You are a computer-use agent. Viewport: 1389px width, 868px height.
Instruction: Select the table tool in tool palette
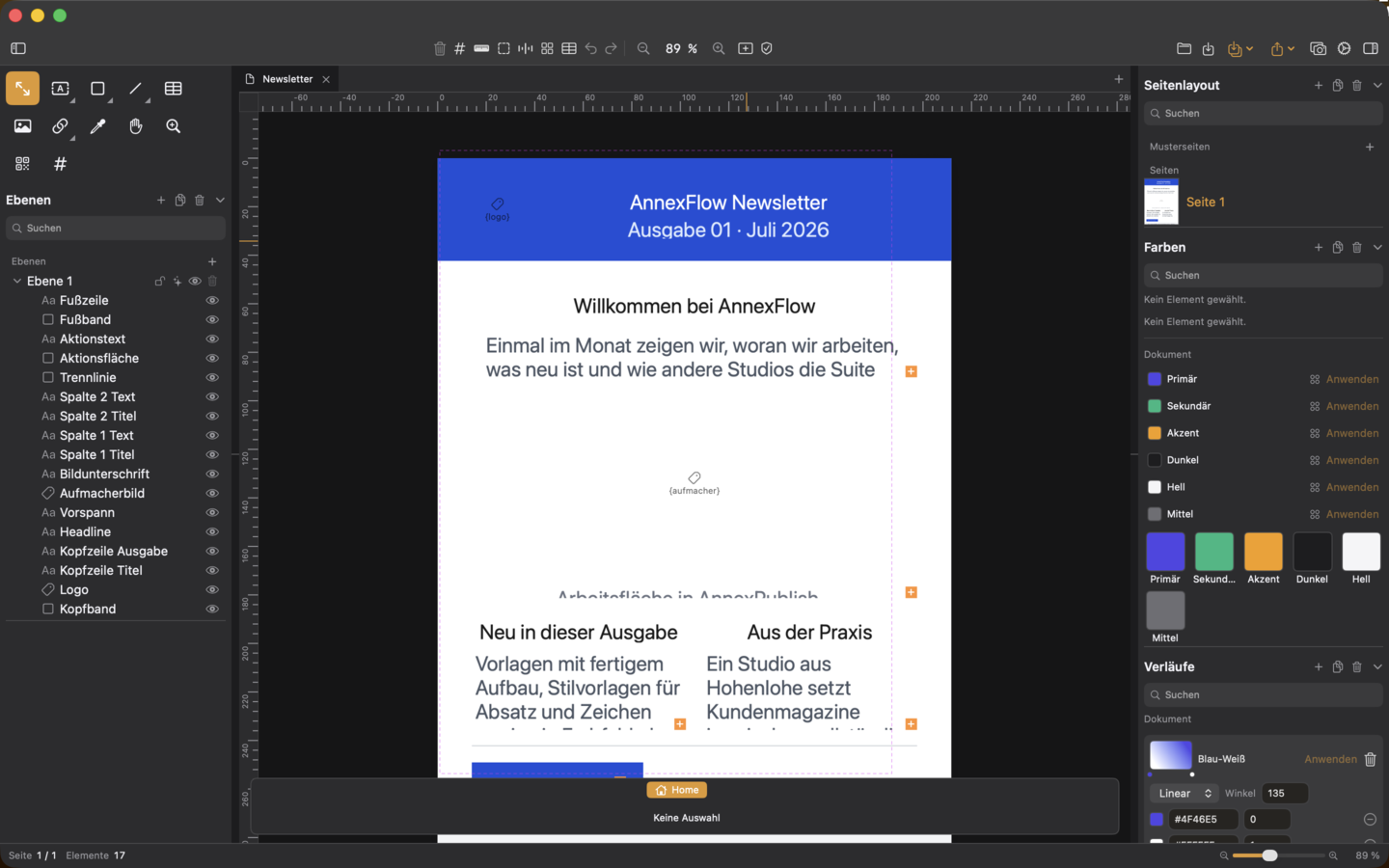click(174, 89)
